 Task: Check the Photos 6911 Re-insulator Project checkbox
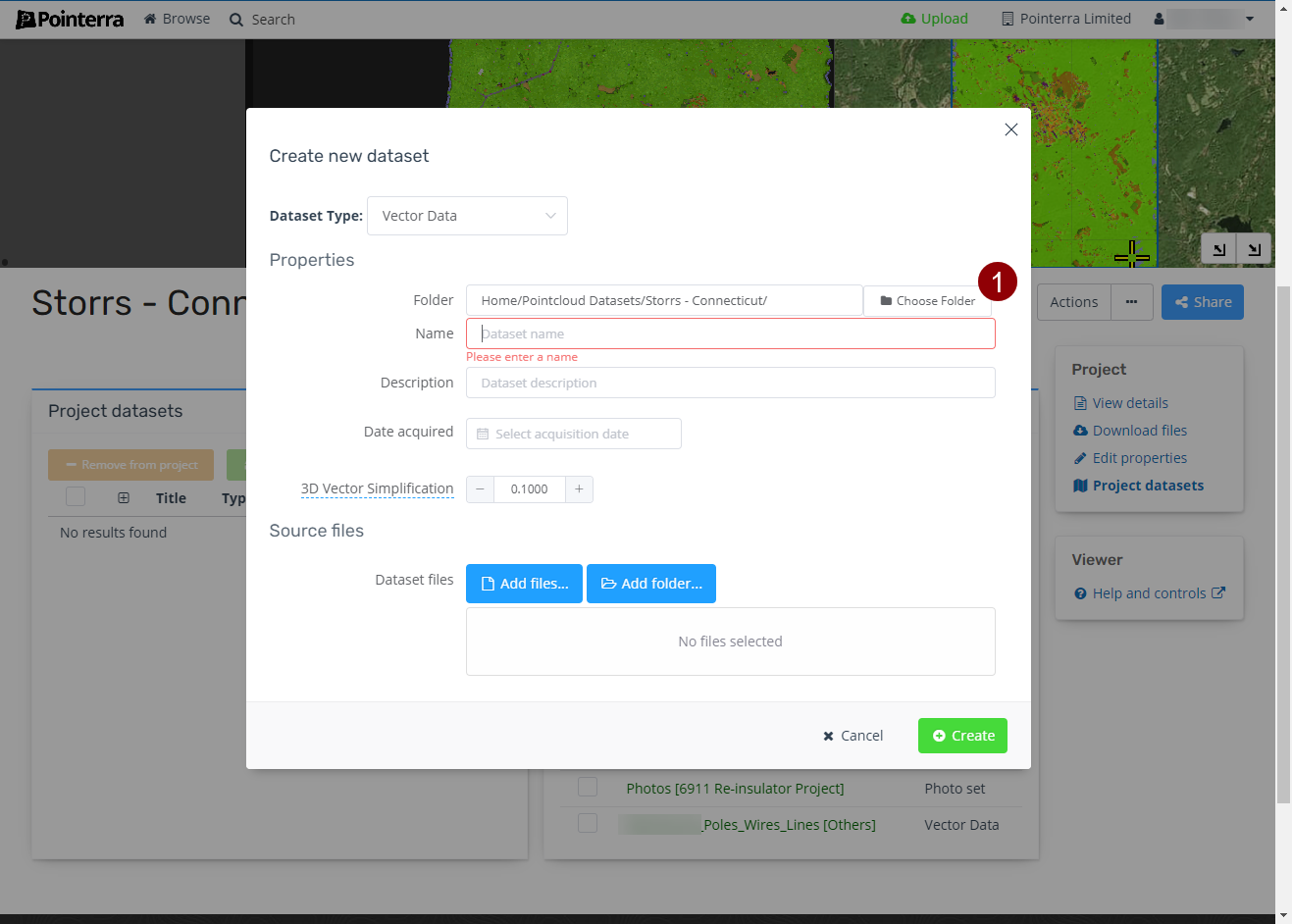(588, 787)
